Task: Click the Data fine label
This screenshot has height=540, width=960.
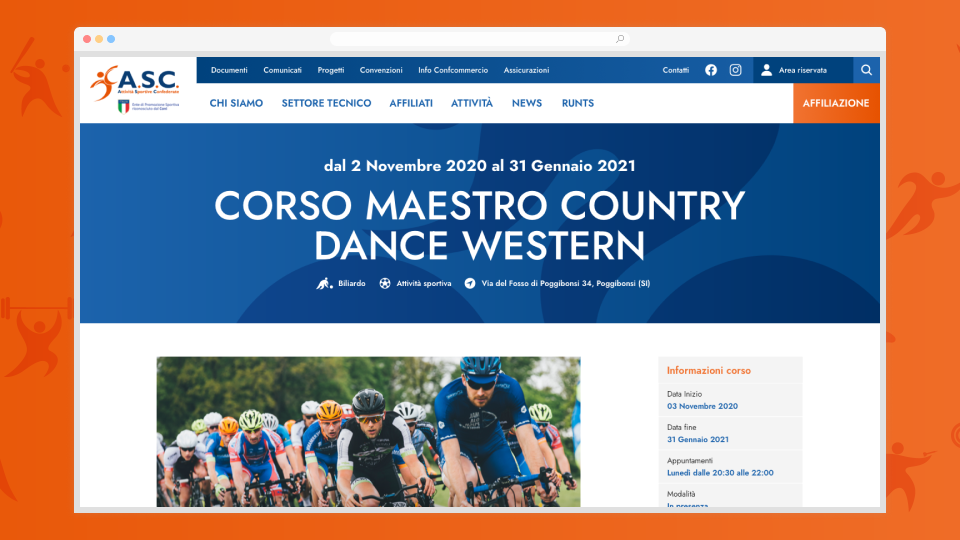Action: [x=681, y=427]
